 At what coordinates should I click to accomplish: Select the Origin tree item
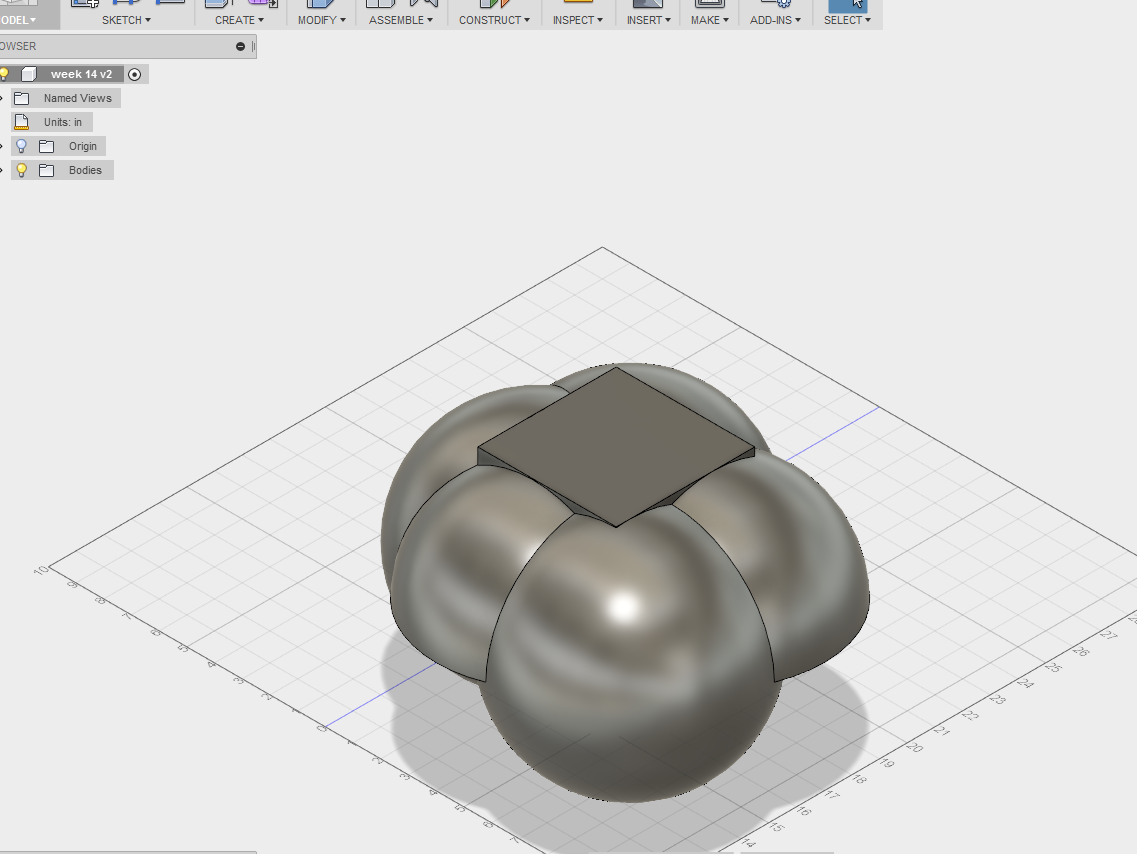coord(83,146)
